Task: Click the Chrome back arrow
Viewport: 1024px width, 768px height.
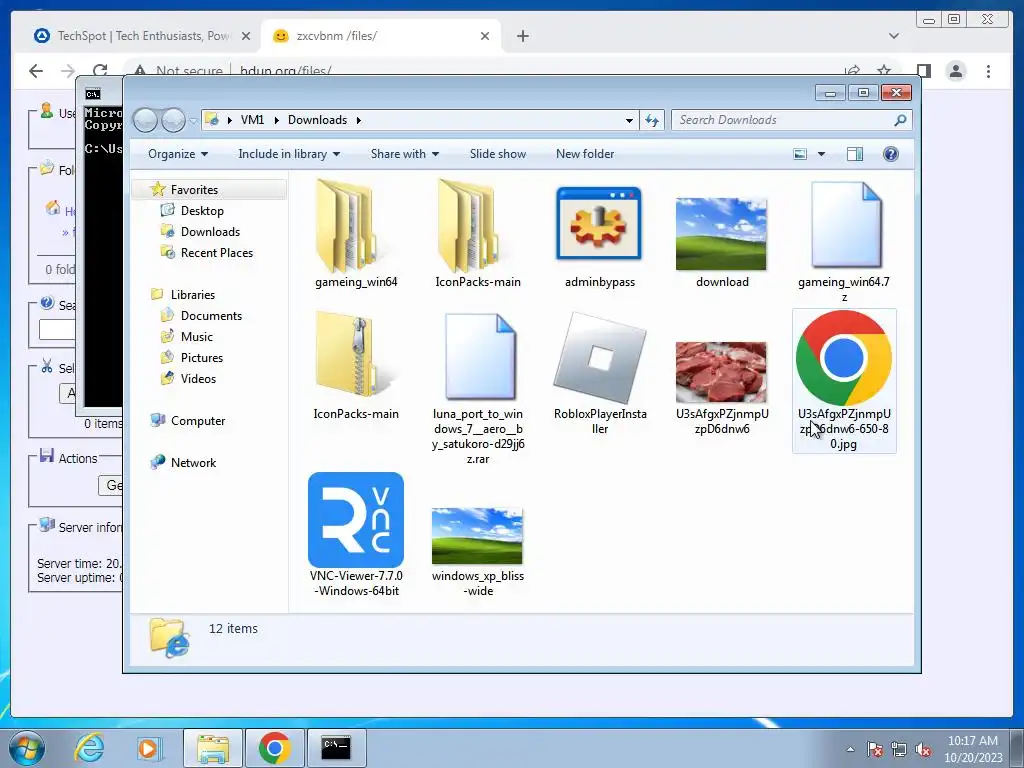Action: pos(36,71)
